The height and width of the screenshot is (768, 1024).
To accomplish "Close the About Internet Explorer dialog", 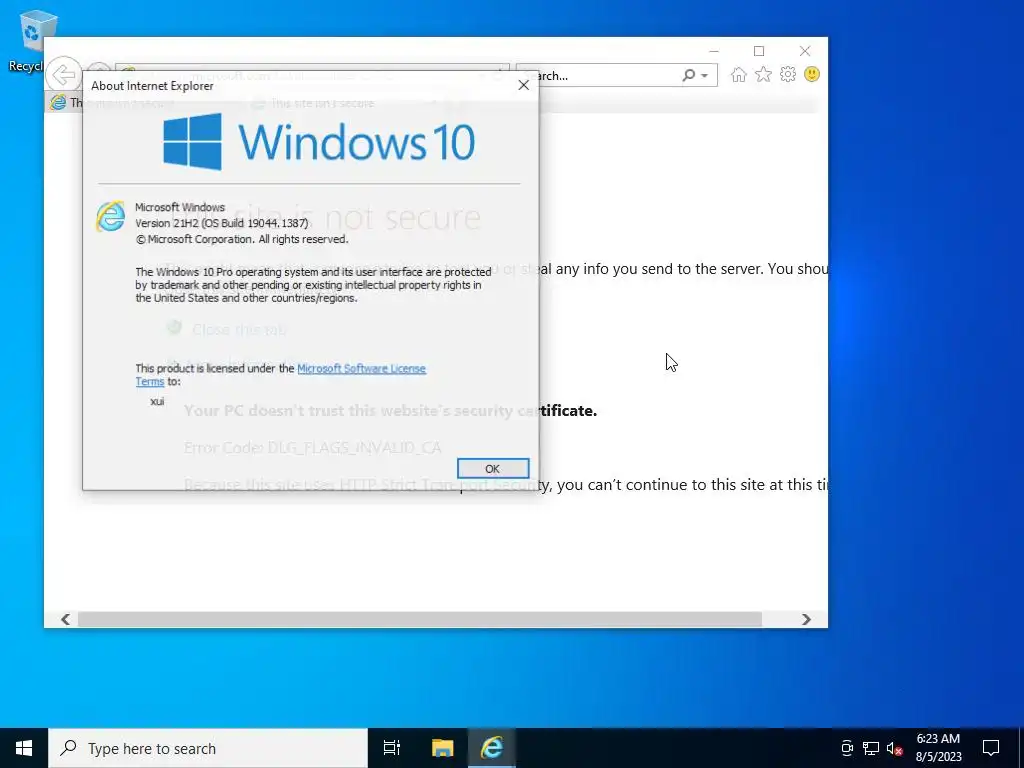I will (x=523, y=85).
